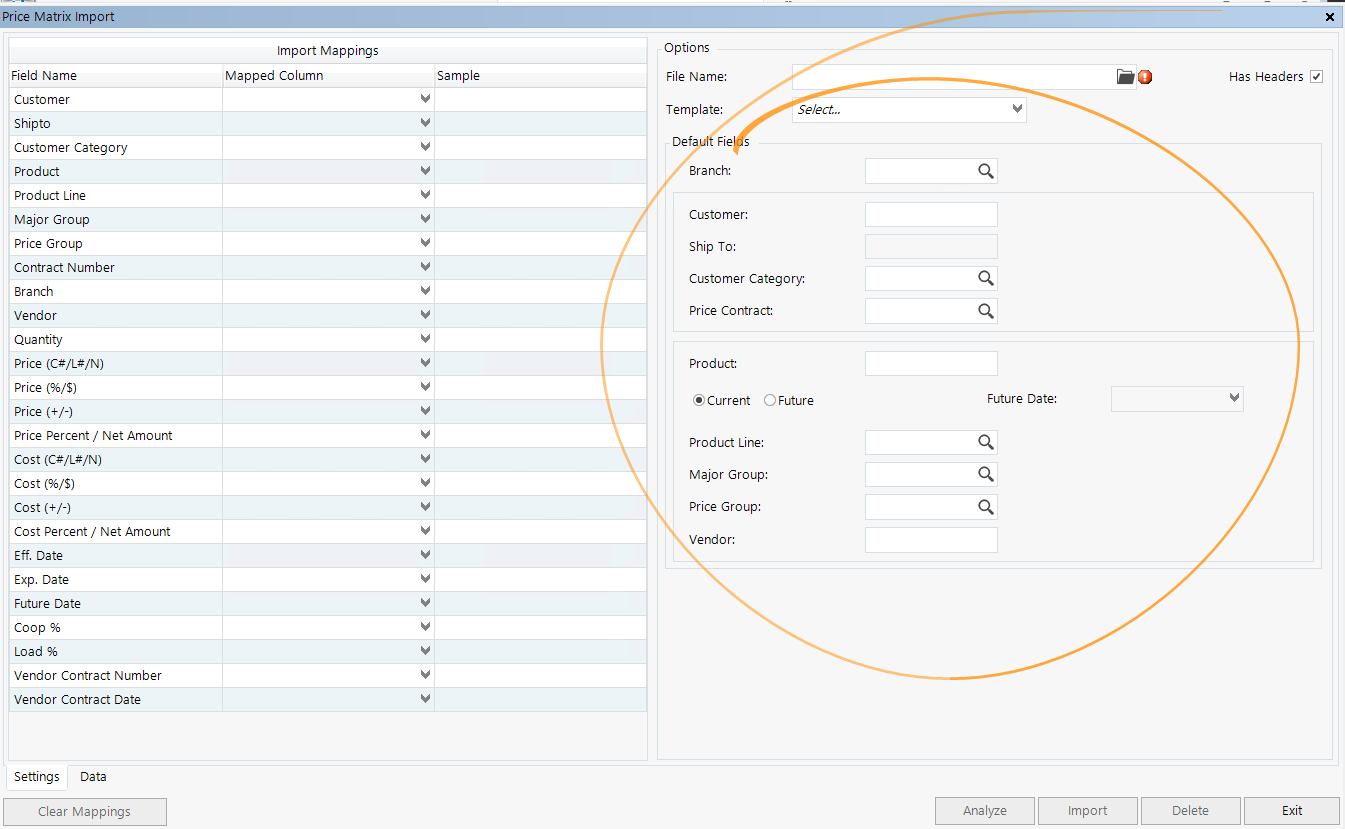Click the Major Group search icon
The height and width of the screenshot is (829, 1345).
986,474
